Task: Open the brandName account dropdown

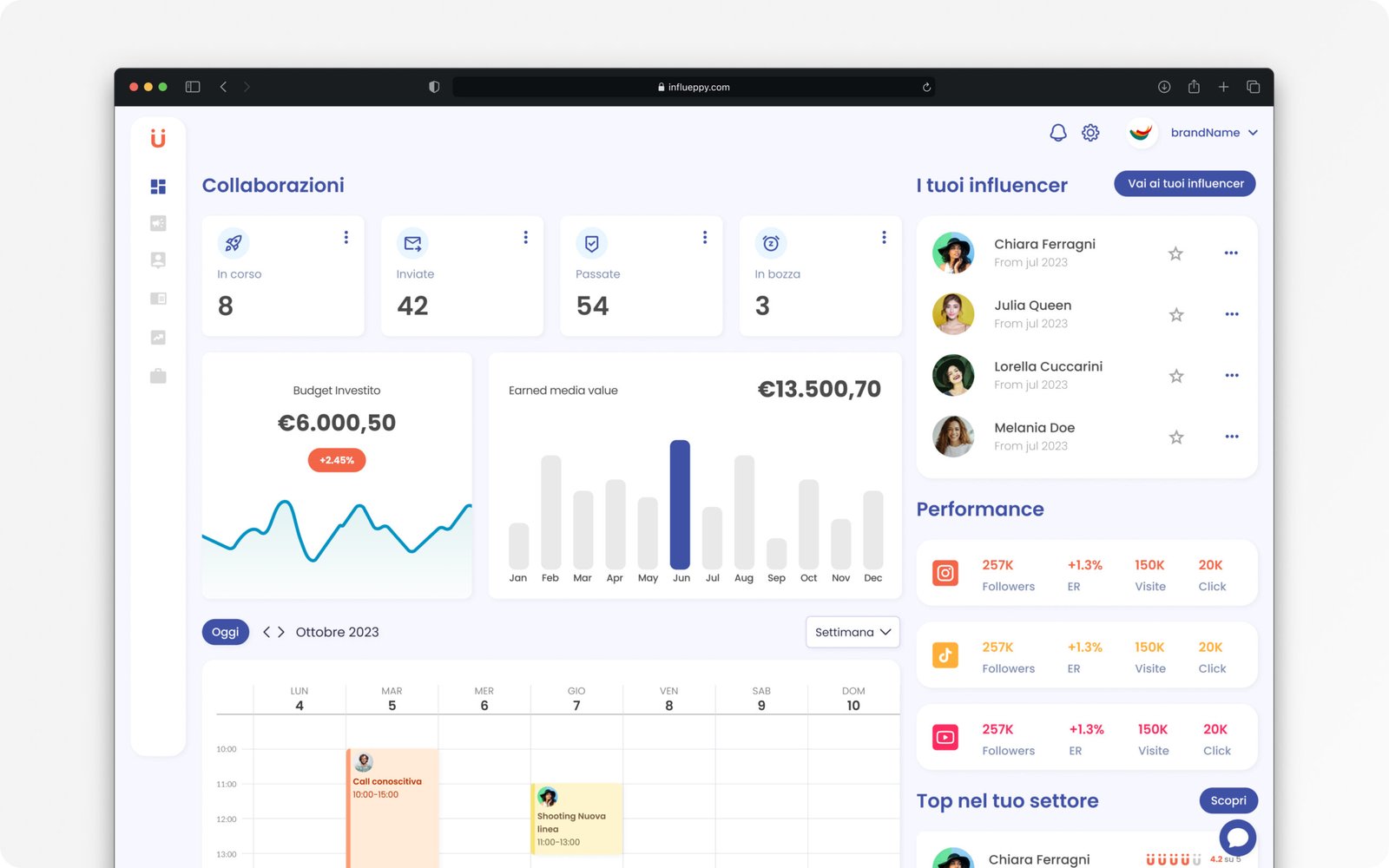Action: (x=1214, y=133)
